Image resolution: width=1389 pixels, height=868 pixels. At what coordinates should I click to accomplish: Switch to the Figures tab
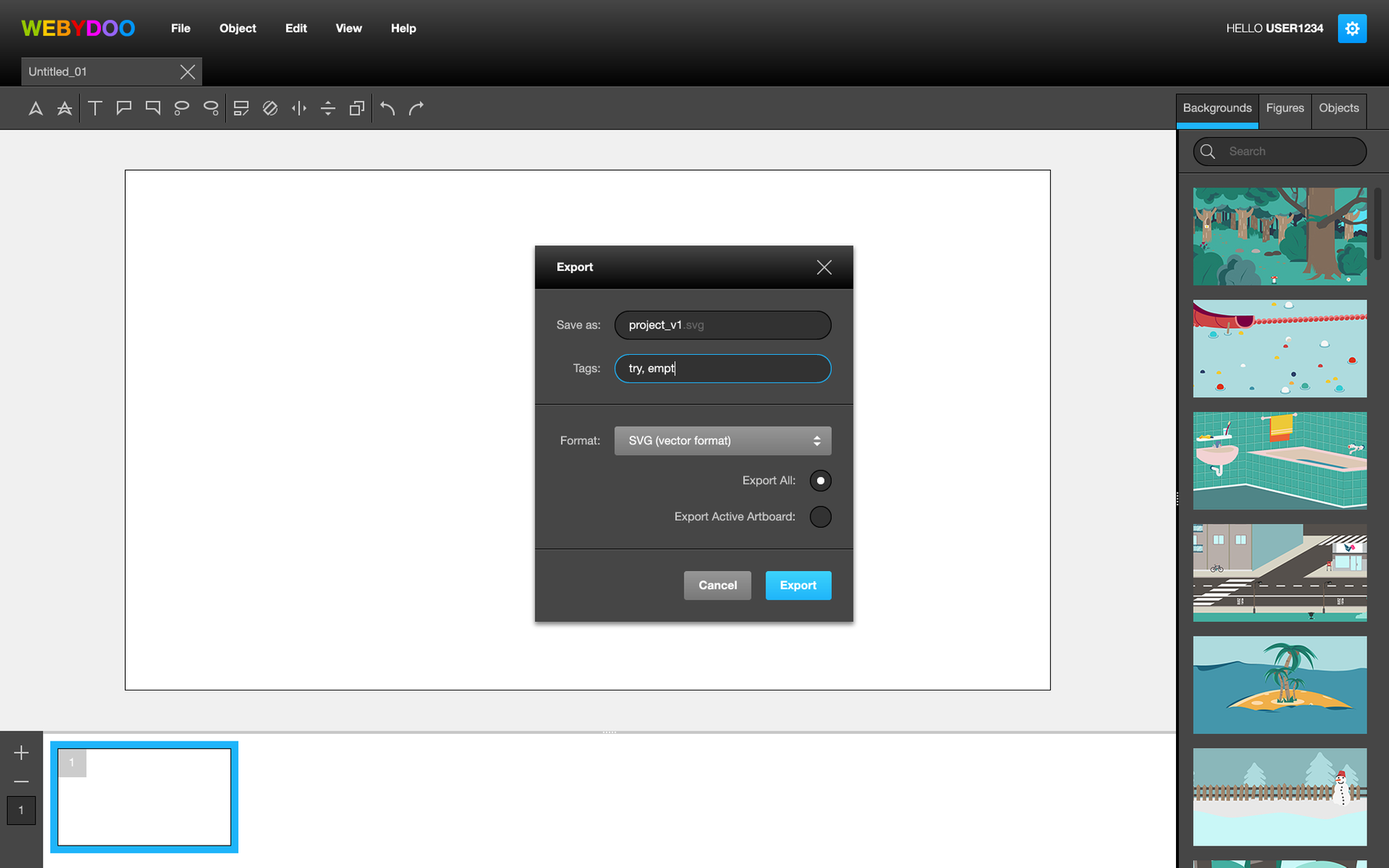(x=1285, y=109)
